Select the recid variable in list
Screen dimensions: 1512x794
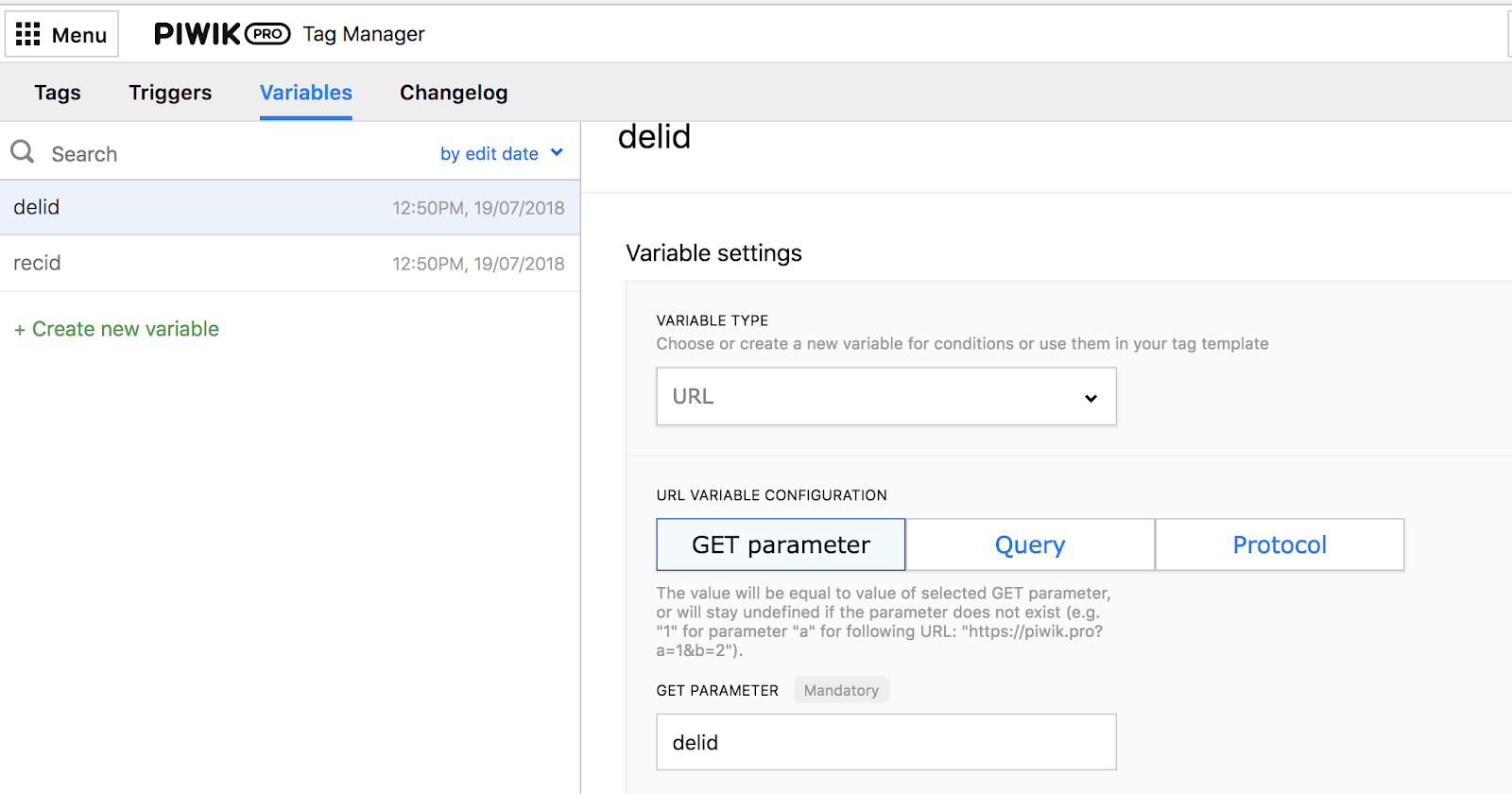(290, 264)
